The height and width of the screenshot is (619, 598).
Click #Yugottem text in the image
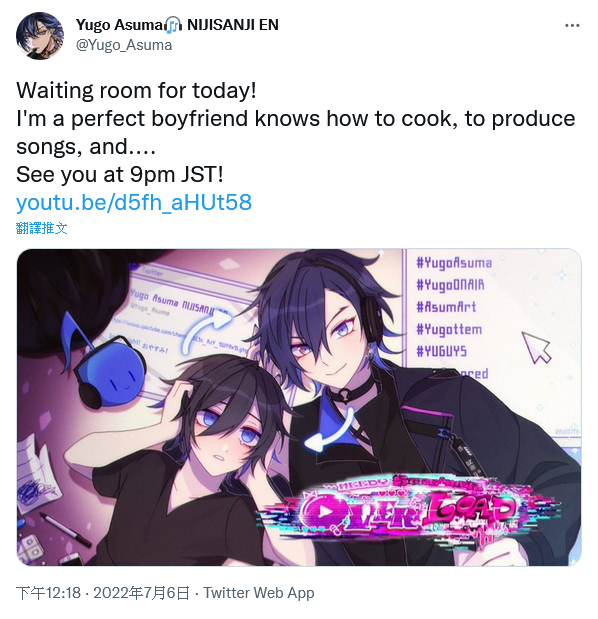pyautogui.click(x=449, y=329)
